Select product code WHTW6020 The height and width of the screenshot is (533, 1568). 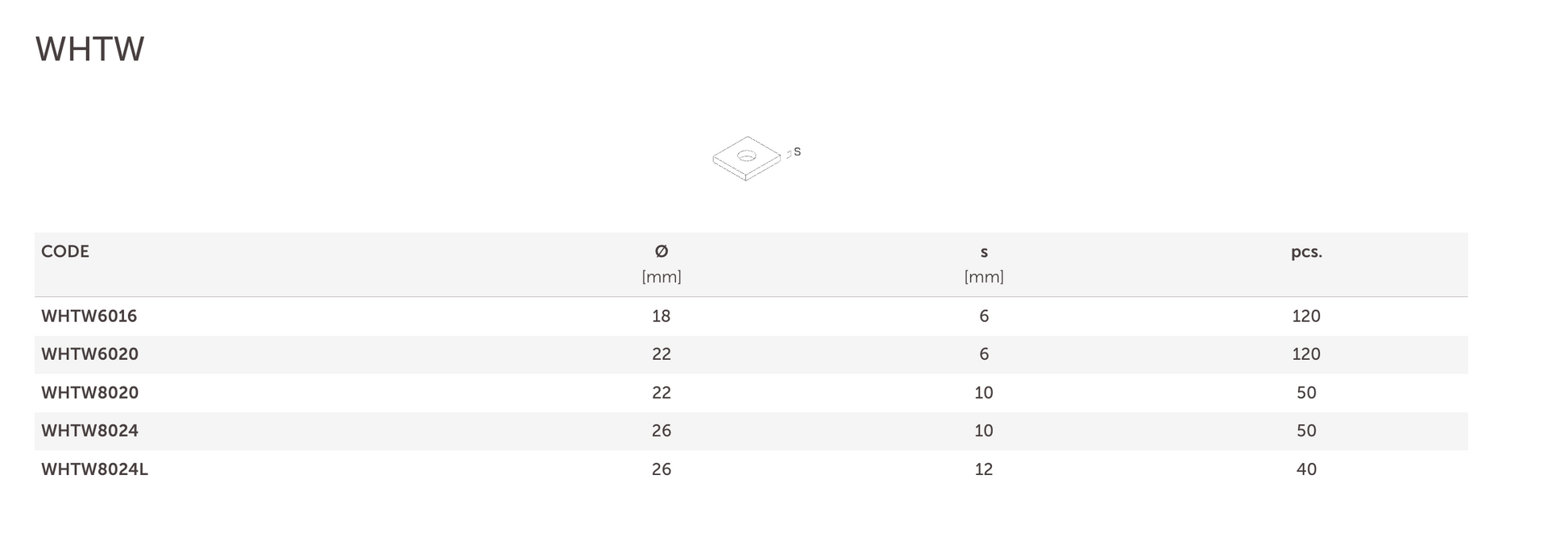click(x=90, y=354)
